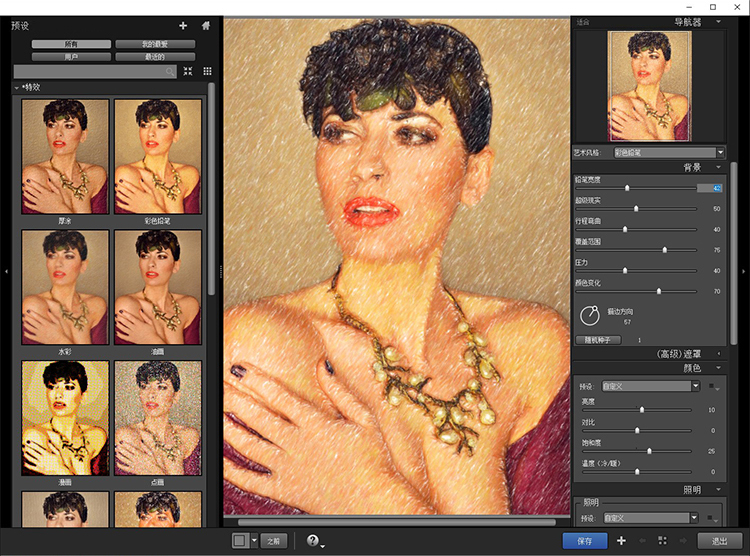
Task: Open the help icon dropdown arrow
Action: point(322,546)
